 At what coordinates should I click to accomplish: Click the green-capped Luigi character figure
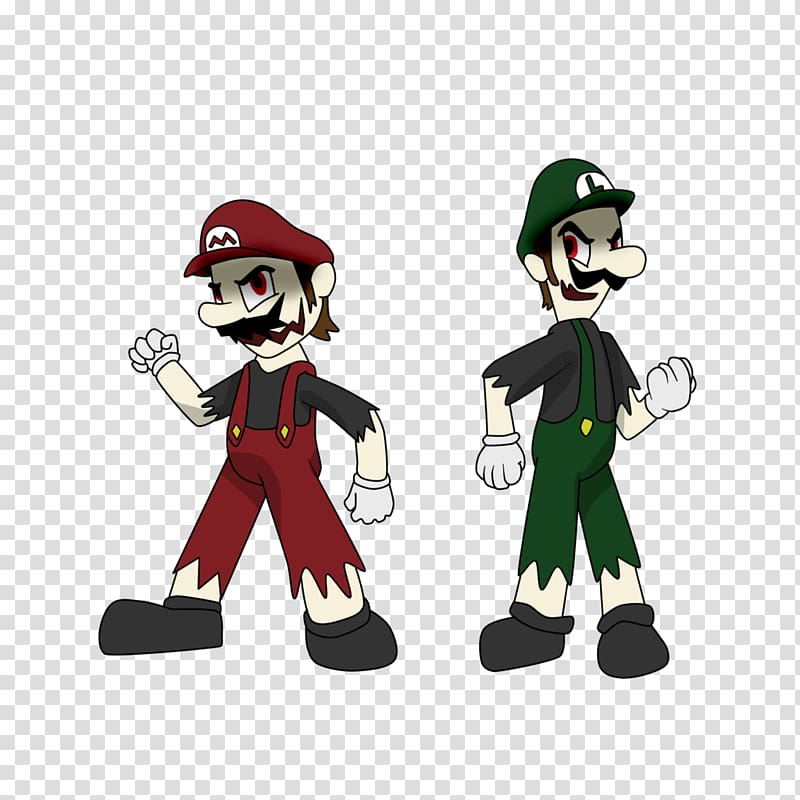coord(587,418)
